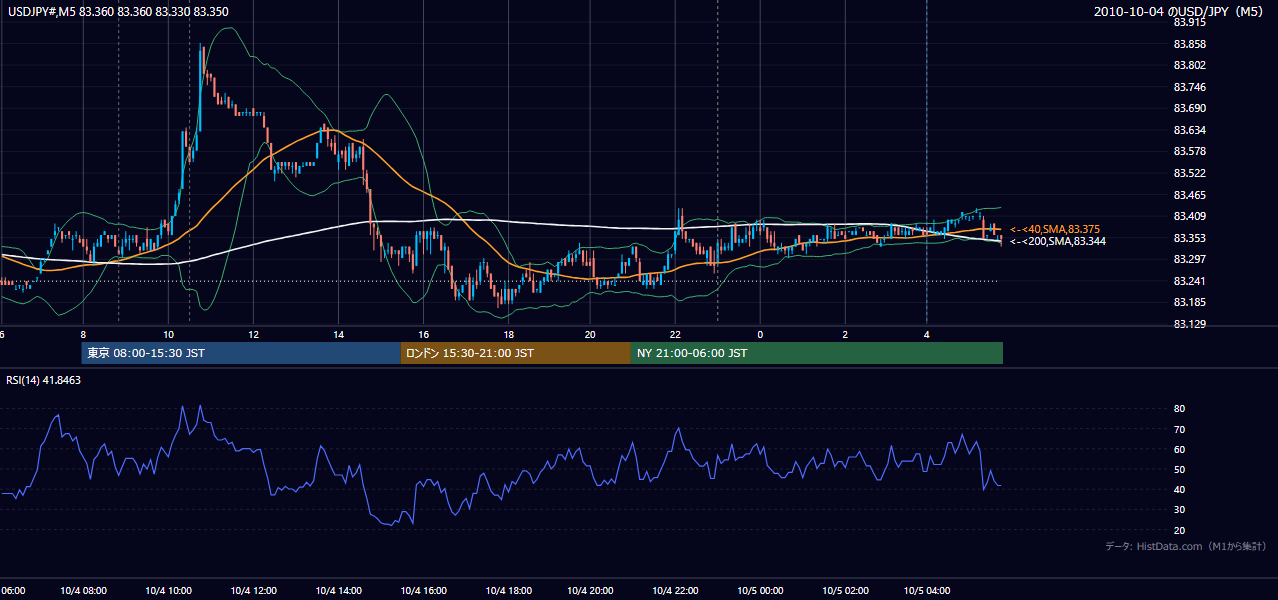1278x600 pixels.
Task: Click the 83.746 price axis label
Action: point(1189,87)
